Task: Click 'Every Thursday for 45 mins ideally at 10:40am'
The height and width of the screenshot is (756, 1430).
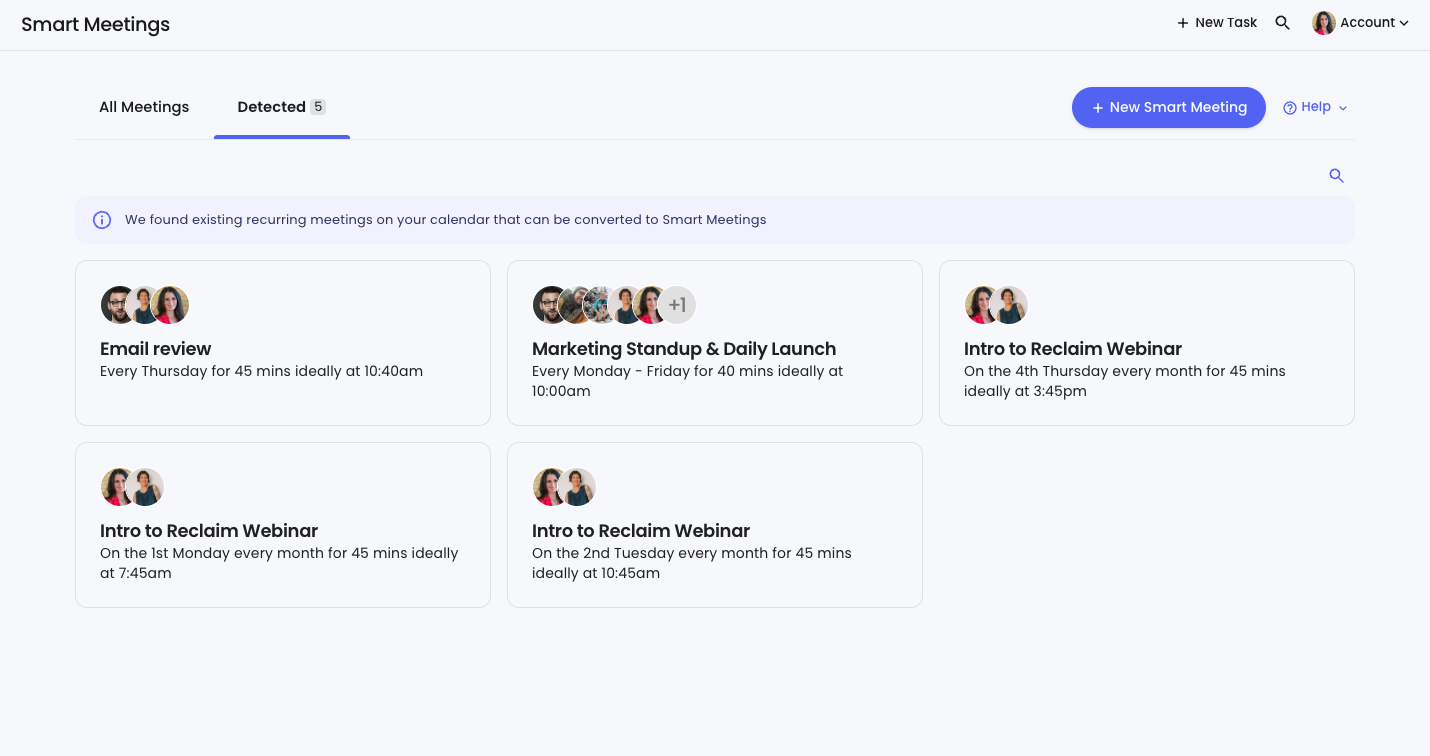Action: tap(262, 371)
